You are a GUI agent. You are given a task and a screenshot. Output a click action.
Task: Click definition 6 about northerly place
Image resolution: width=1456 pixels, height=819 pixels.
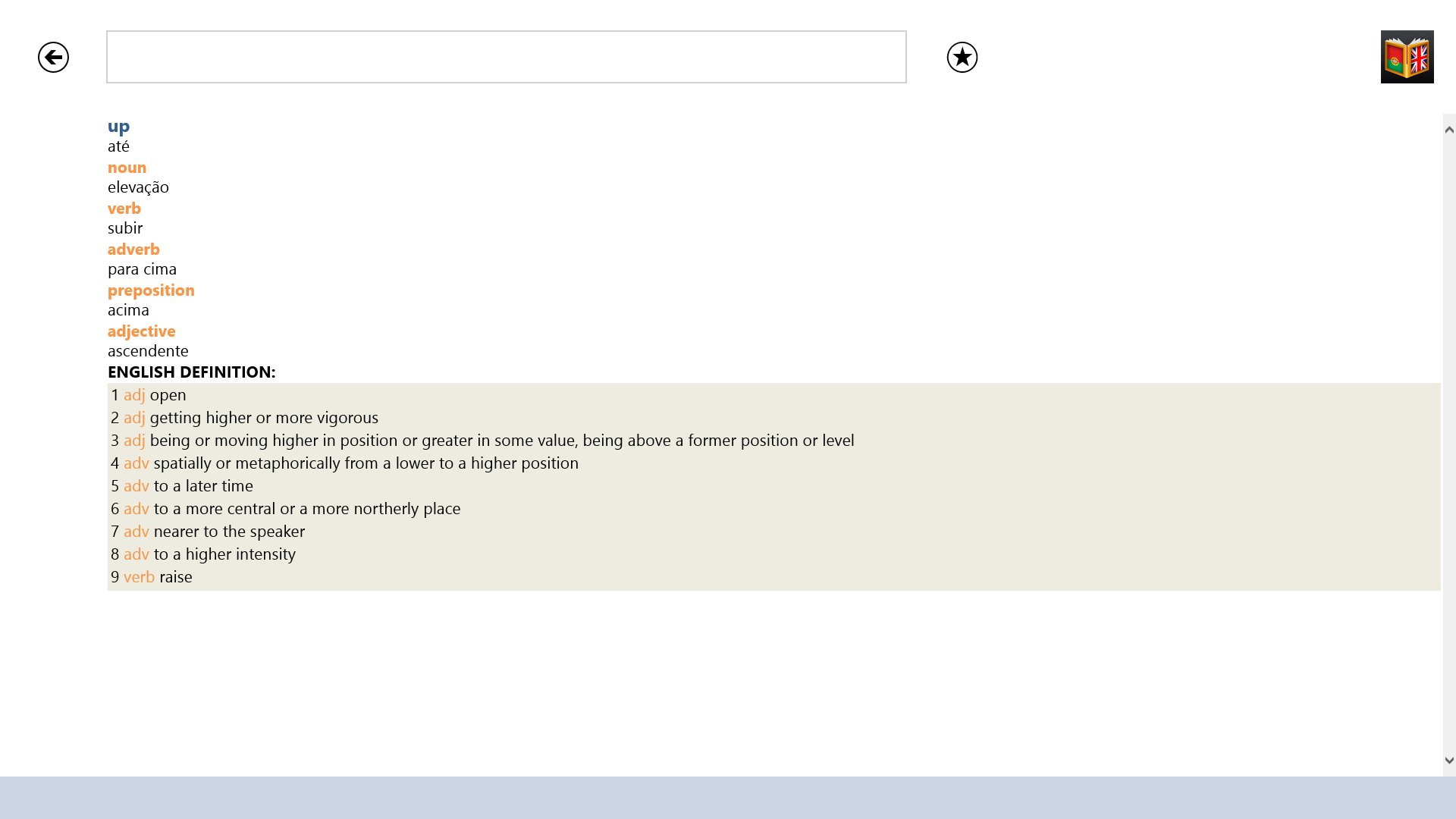[285, 509]
